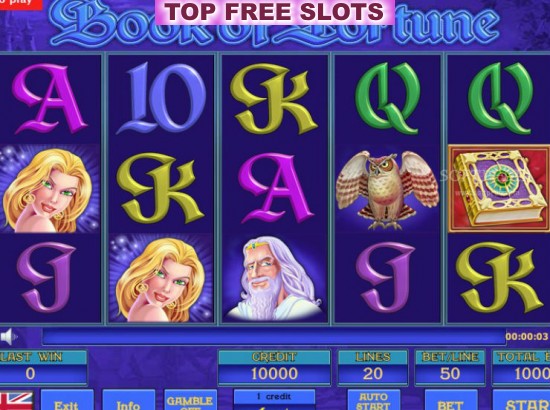This screenshot has width=550, height=410.
Task: Open the Info paytable screen
Action: tap(128, 400)
